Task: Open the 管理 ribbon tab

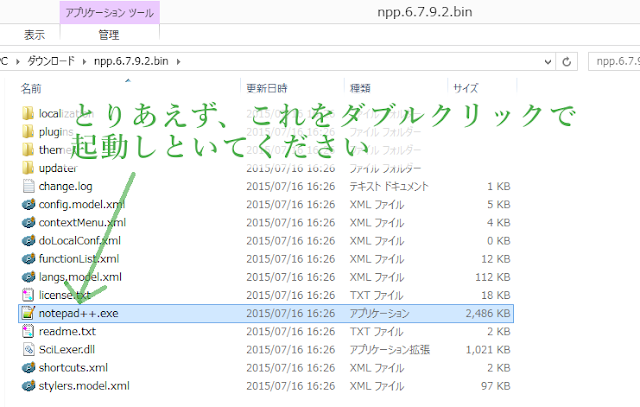Action: click(109, 35)
